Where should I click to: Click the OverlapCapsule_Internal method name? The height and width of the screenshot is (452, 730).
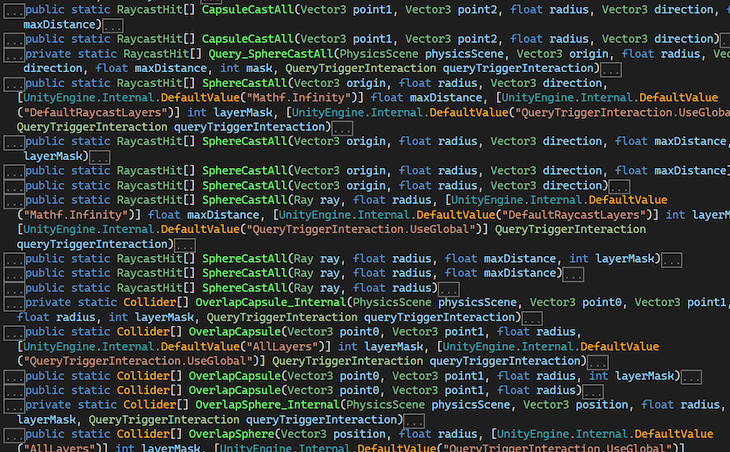[x=270, y=303]
